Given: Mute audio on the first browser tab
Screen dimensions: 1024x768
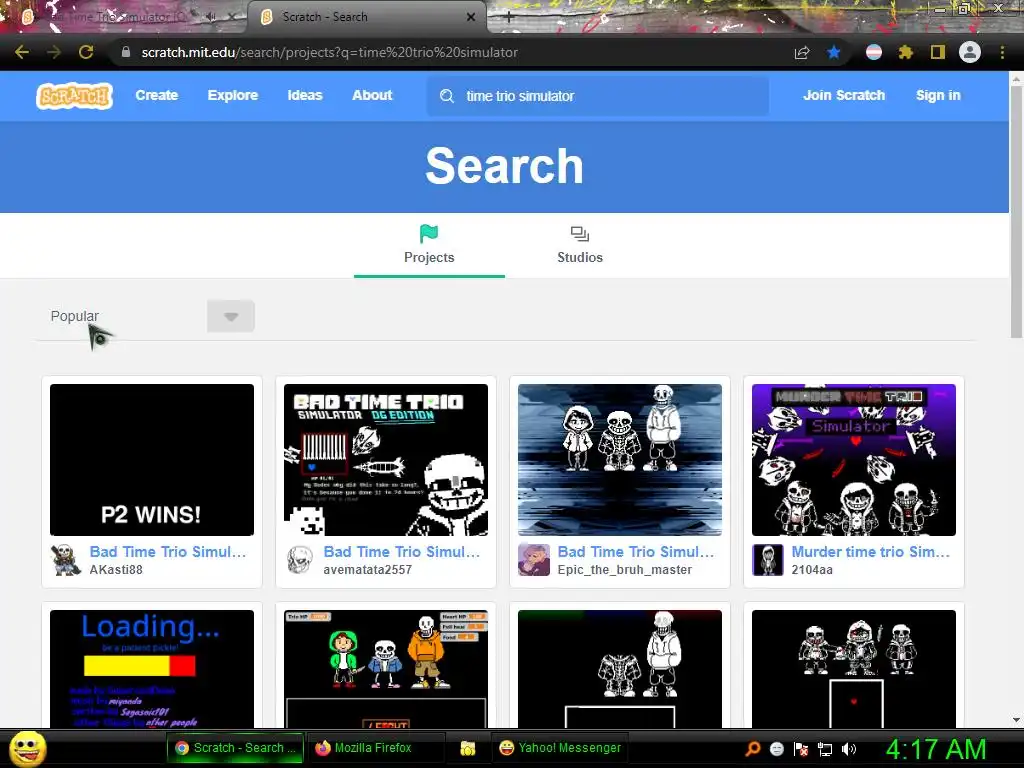Looking at the screenshot, I should pyautogui.click(x=210, y=17).
